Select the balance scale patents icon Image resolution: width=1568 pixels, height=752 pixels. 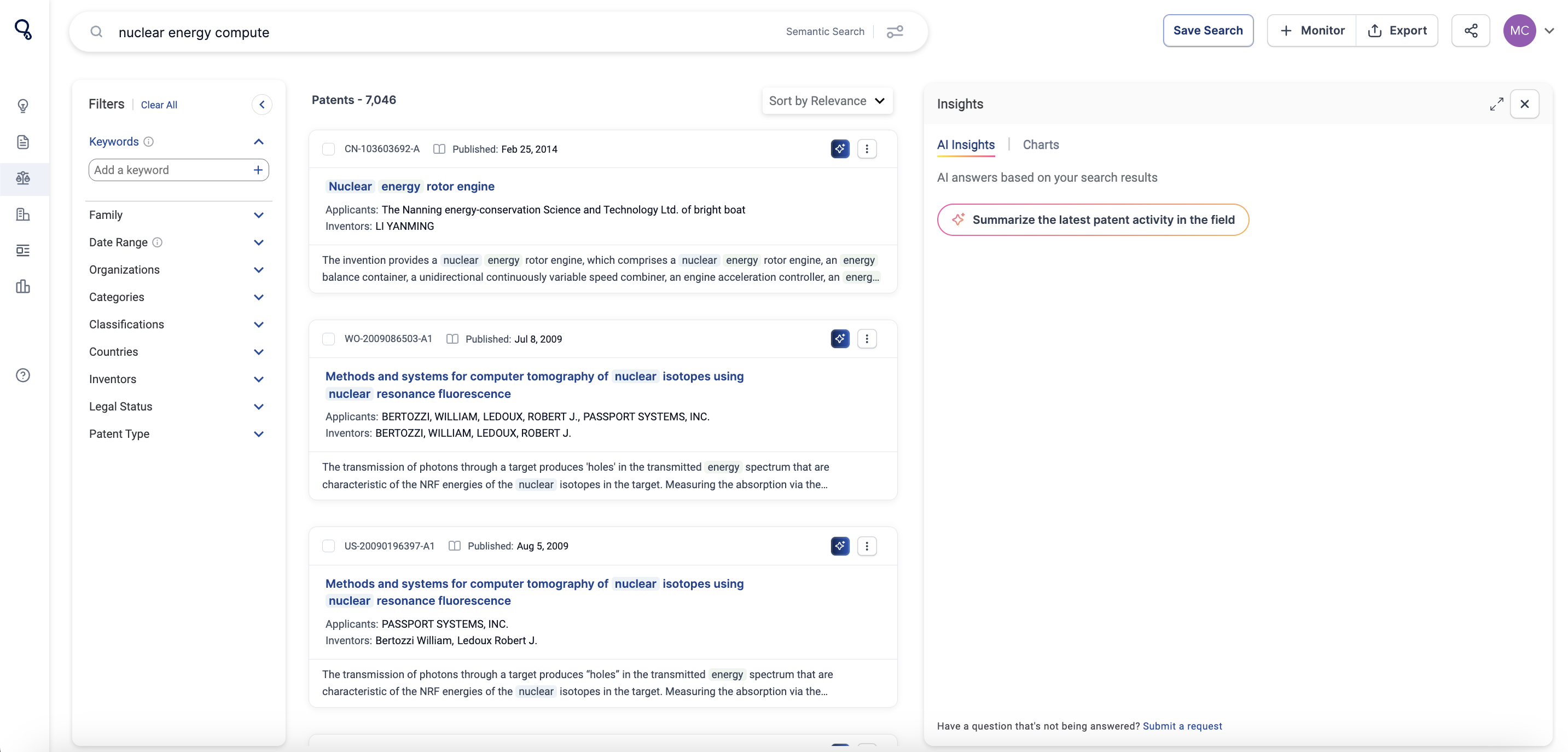(x=23, y=178)
